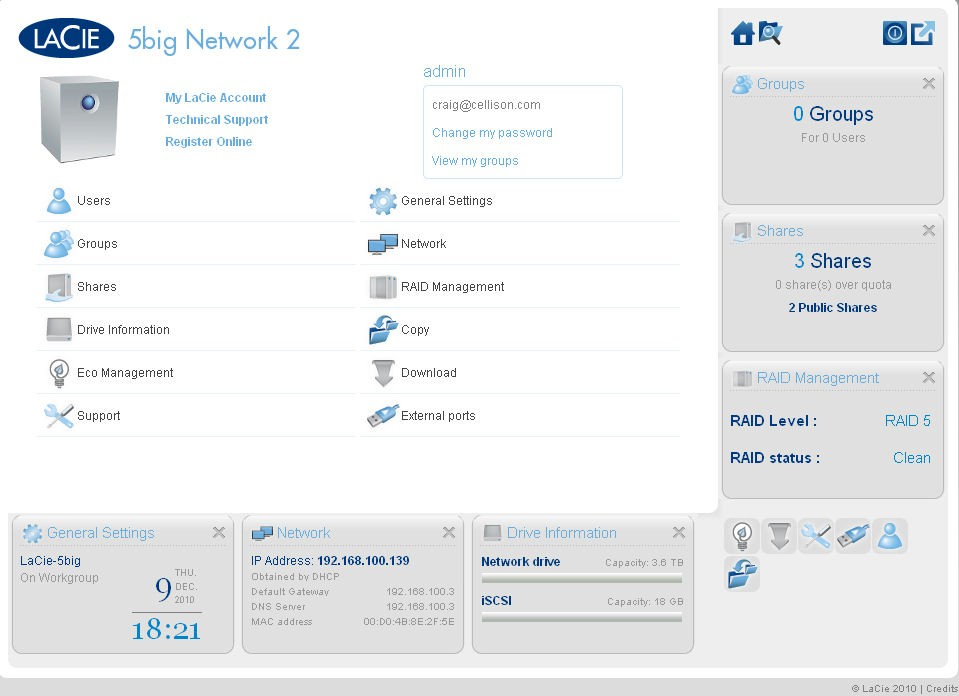959x696 pixels.
Task: Click the 0 Groups count heading
Action: (x=833, y=114)
